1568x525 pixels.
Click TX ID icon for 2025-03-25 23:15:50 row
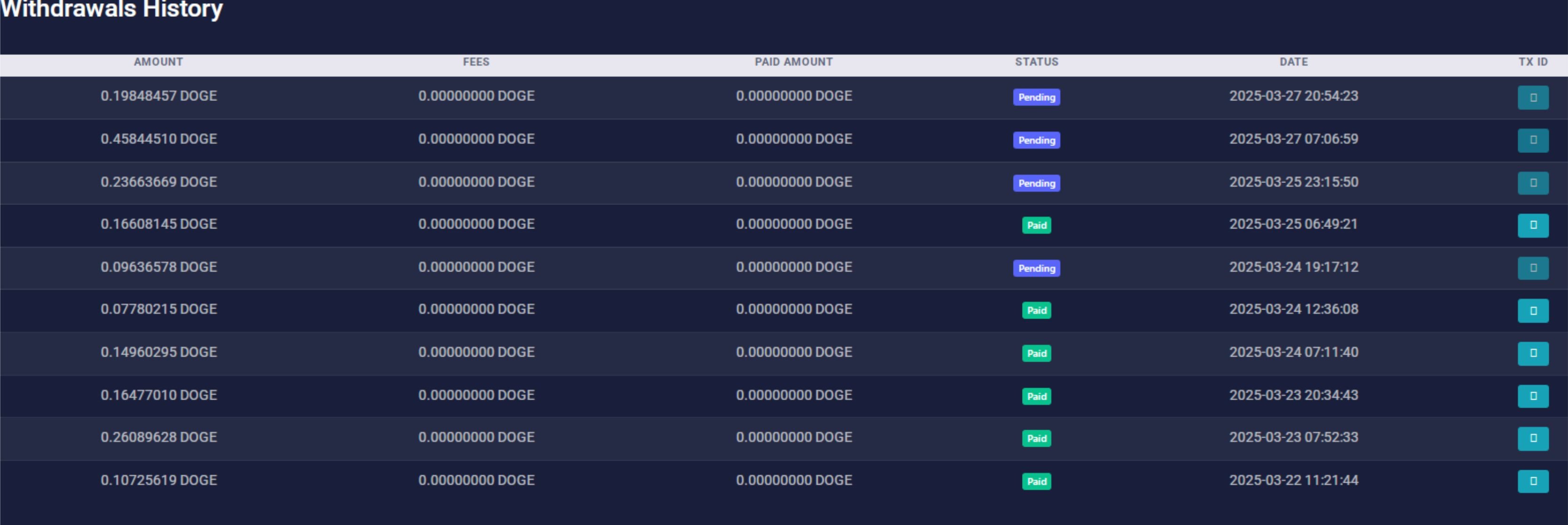1533,183
